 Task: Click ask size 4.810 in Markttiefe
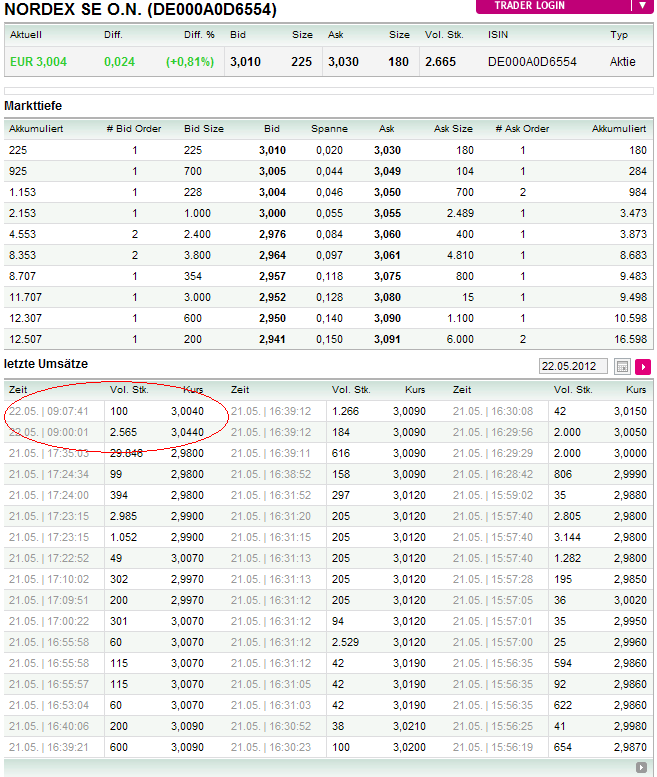click(460, 255)
